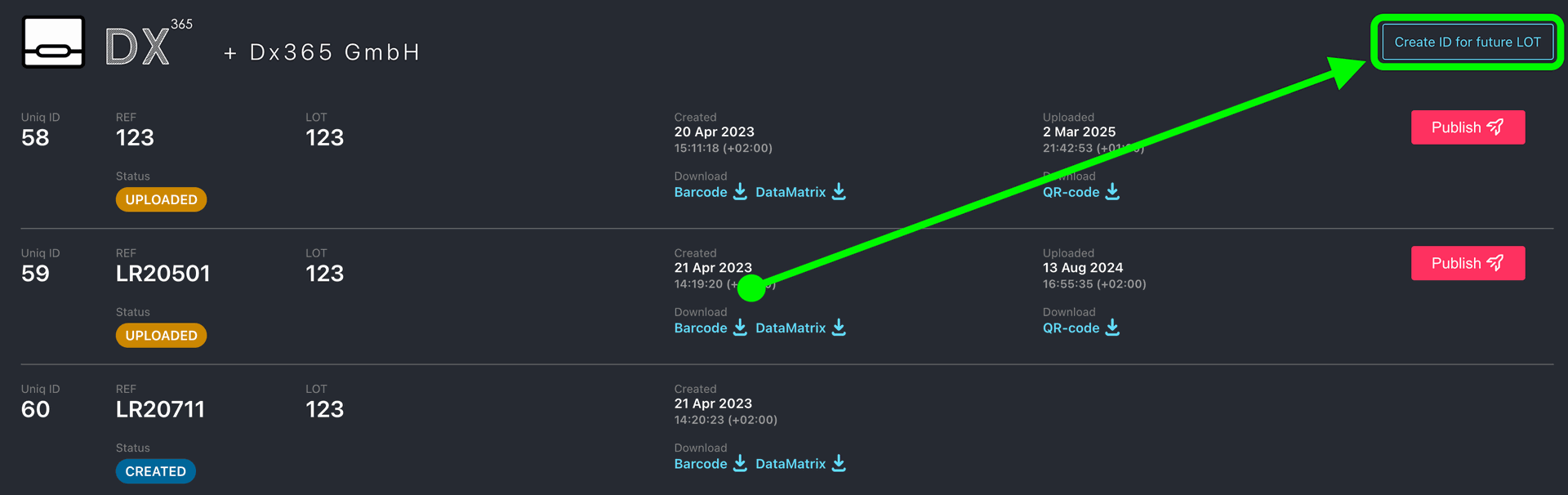Click the CREATED status badge for LR20711
This screenshot has height=495, width=1568.
pos(155,471)
